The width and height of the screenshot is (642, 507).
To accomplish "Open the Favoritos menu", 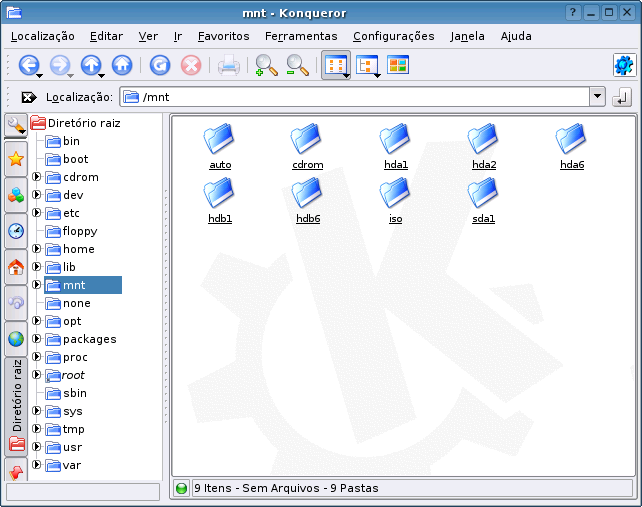I will 224,36.
